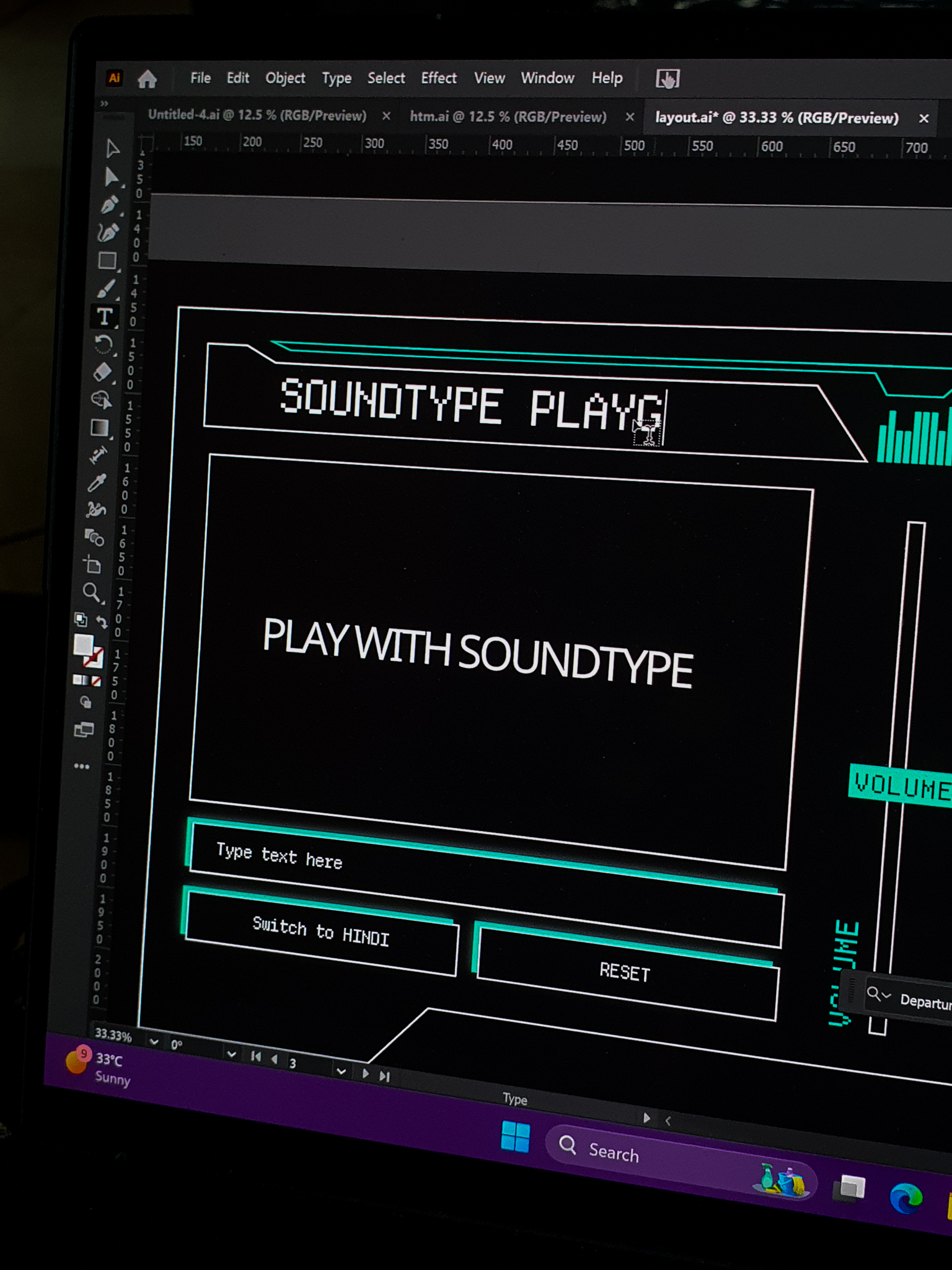Choose the Paintbrush tool

(x=106, y=288)
